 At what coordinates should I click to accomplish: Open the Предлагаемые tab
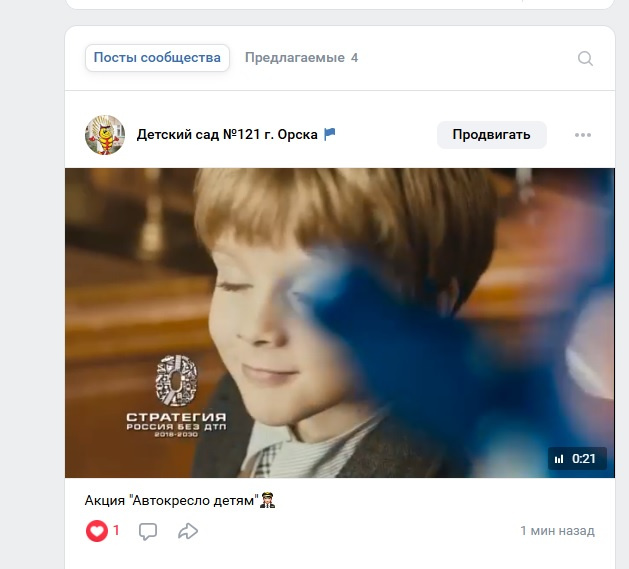(x=295, y=58)
